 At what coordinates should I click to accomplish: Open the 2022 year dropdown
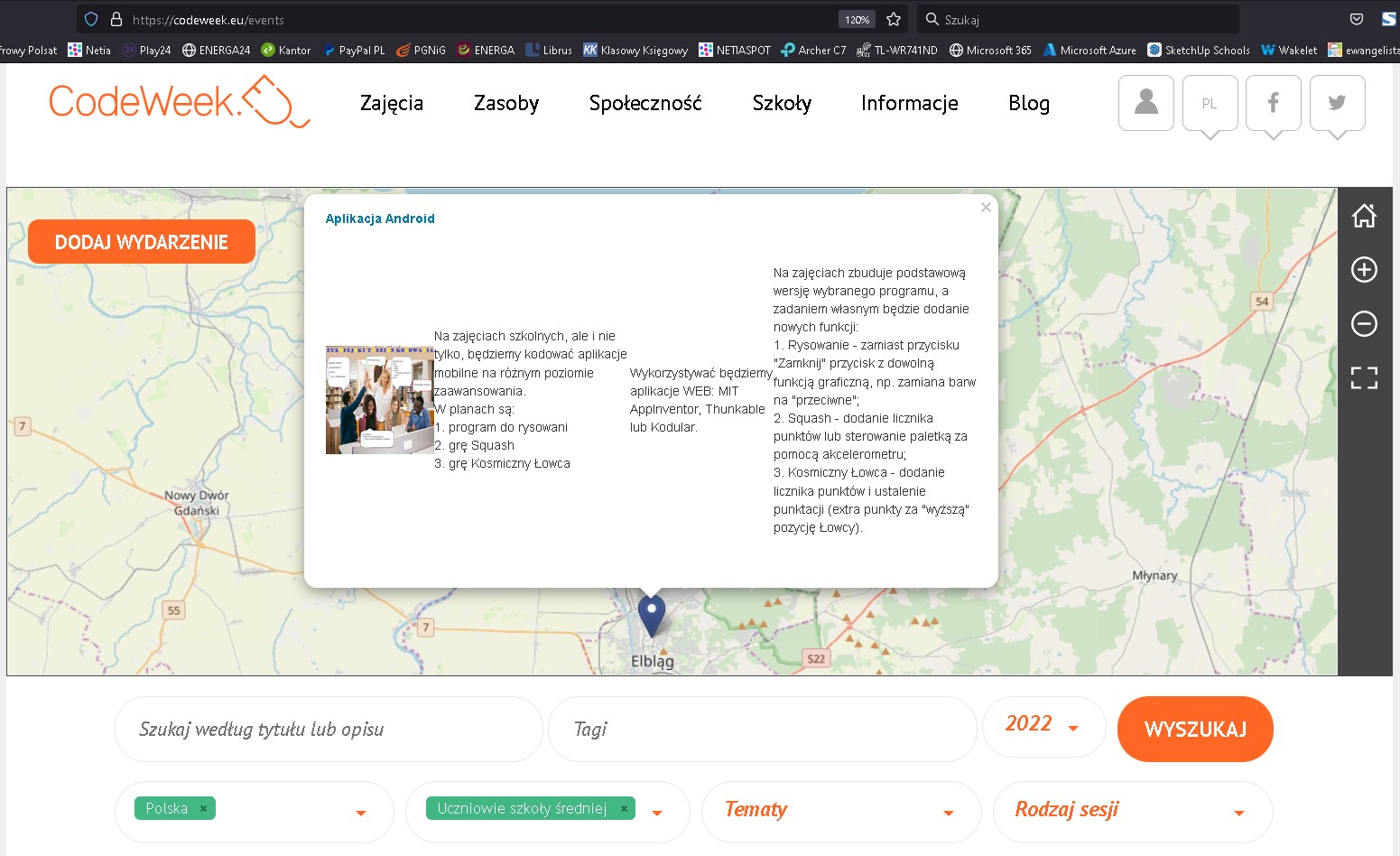1043,726
